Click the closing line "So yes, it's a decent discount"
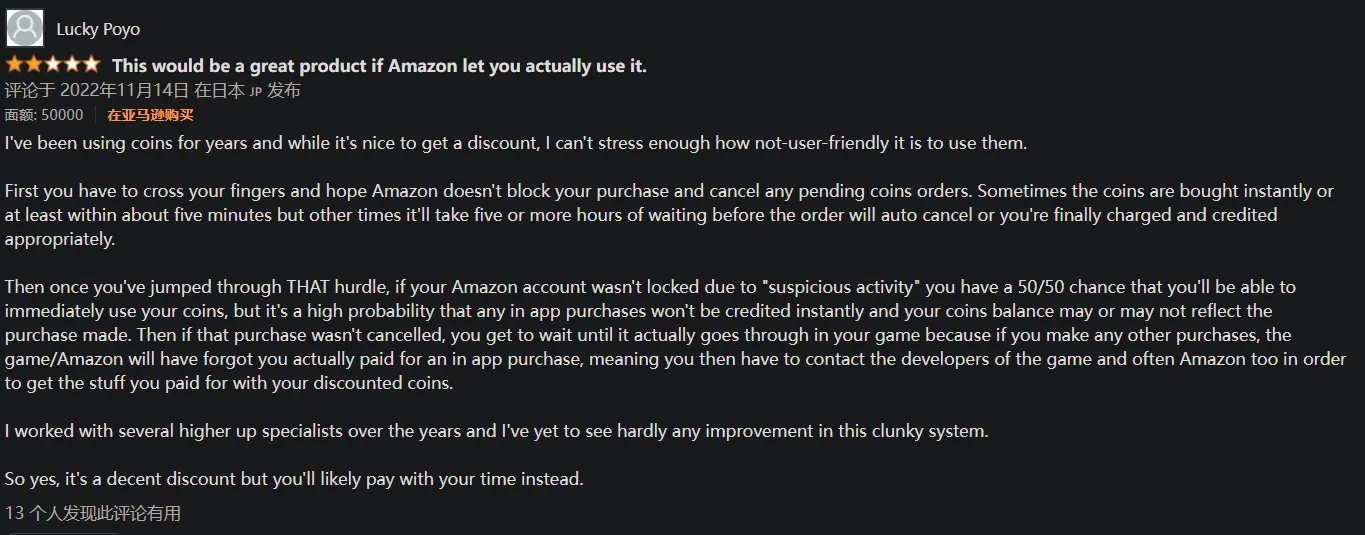 tap(294, 479)
